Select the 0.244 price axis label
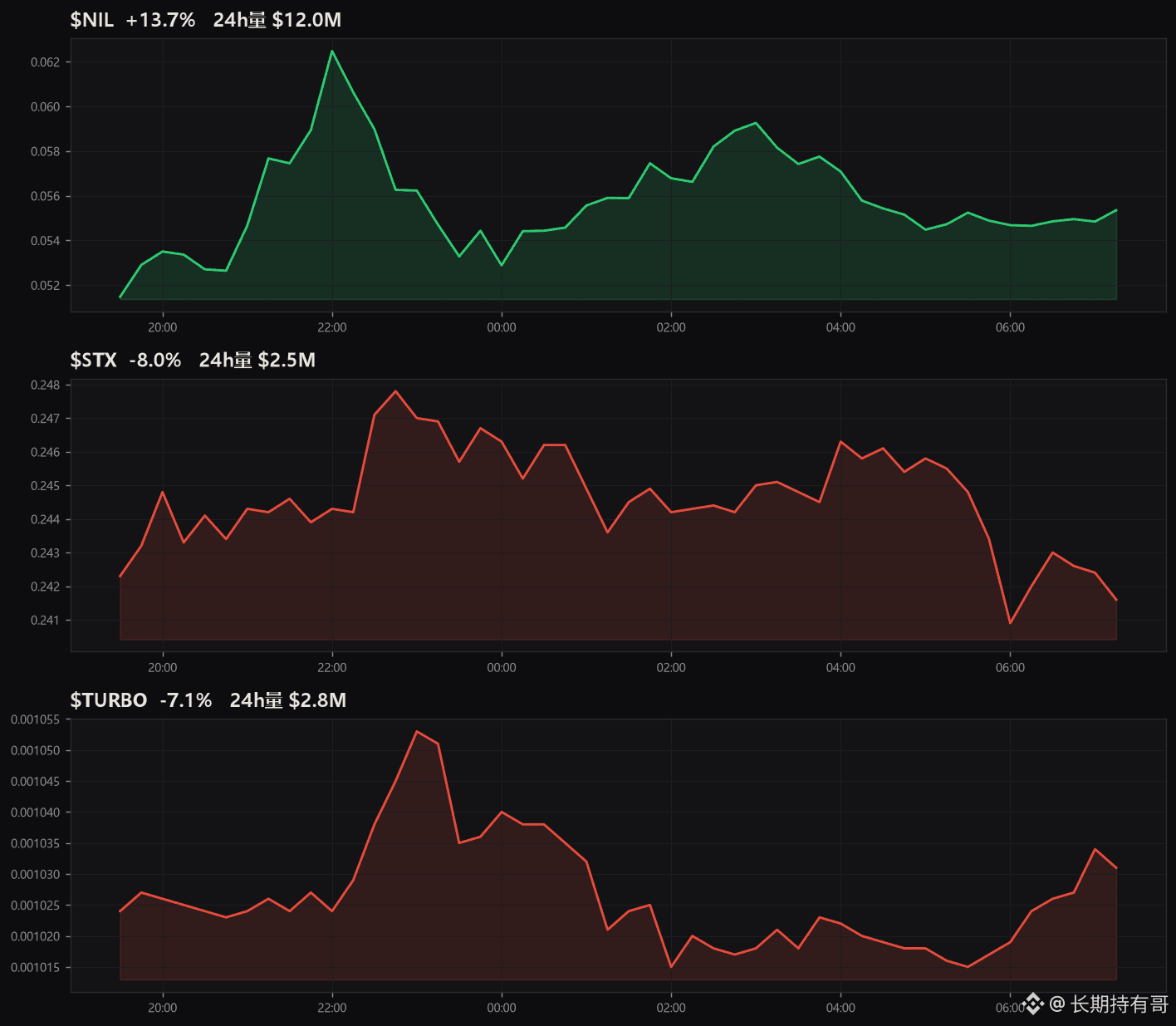 point(46,520)
